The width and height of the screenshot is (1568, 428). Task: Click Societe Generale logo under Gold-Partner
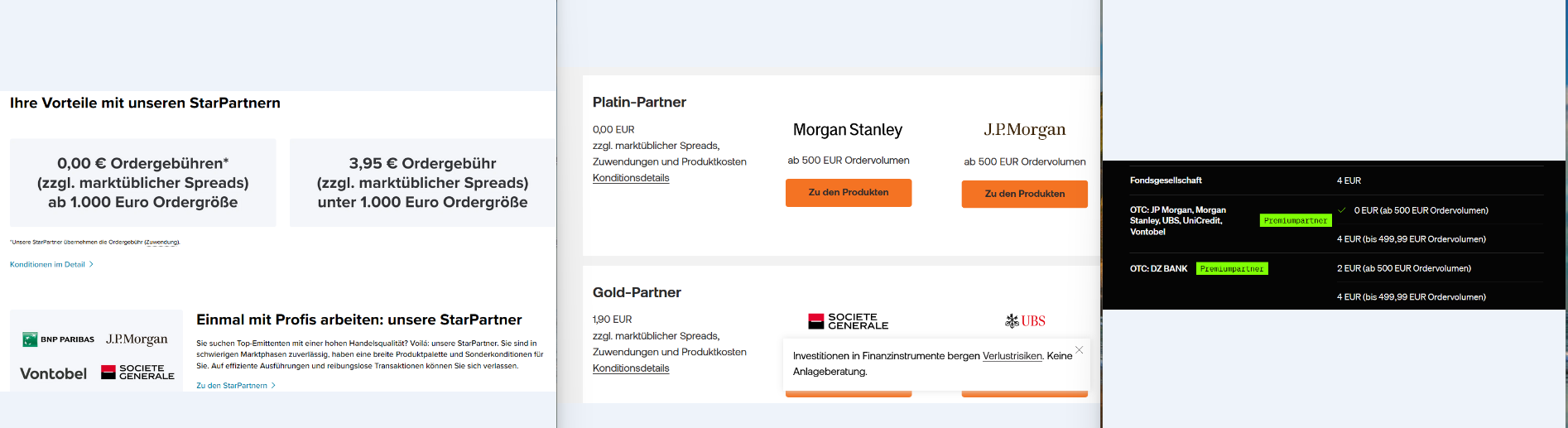pyautogui.click(x=848, y=321)
